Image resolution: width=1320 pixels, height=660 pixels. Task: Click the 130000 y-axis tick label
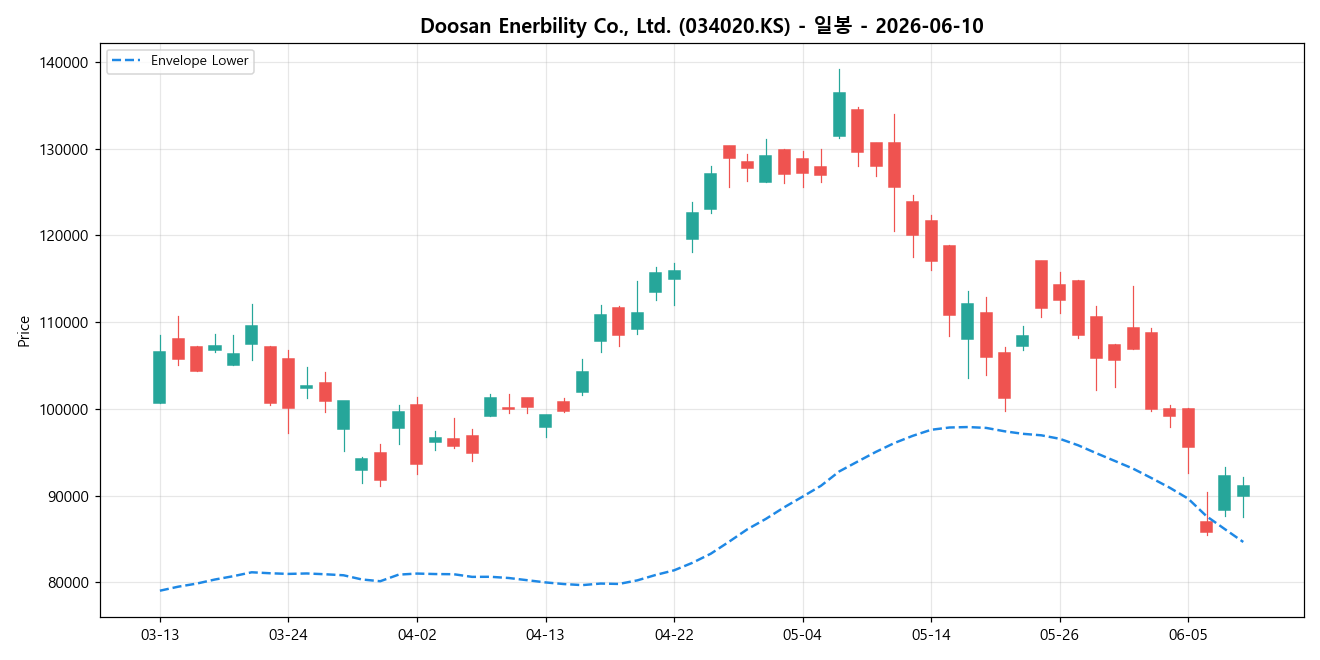65,150
